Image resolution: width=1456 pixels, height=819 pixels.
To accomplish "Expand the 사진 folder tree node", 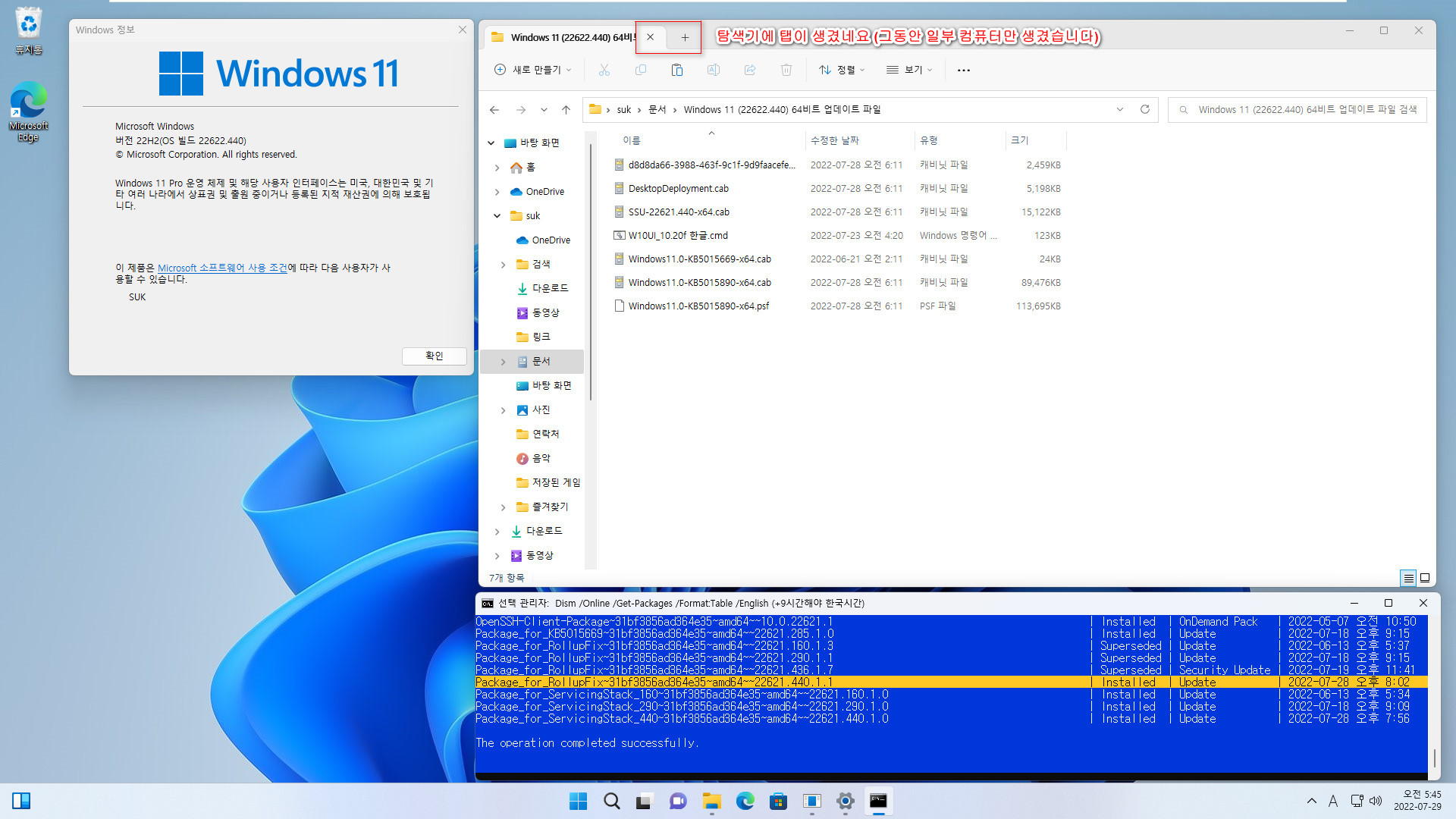I will [504, 410].
